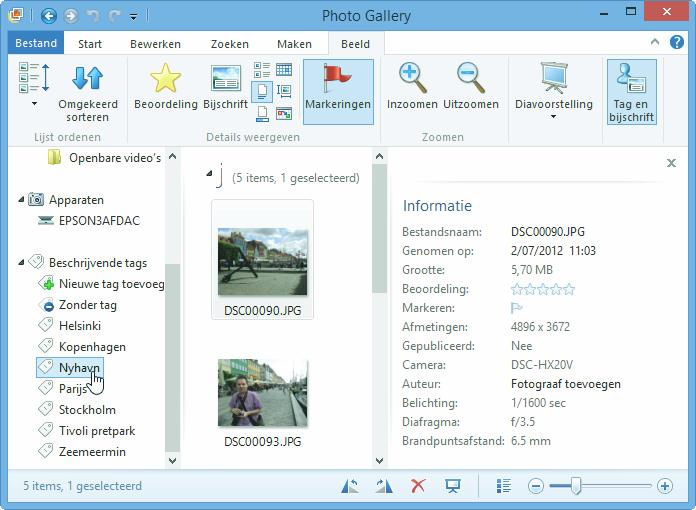696x510 pixels.
Task: Click the Uitzoomen magnifier icon
Action: (469, 79)
